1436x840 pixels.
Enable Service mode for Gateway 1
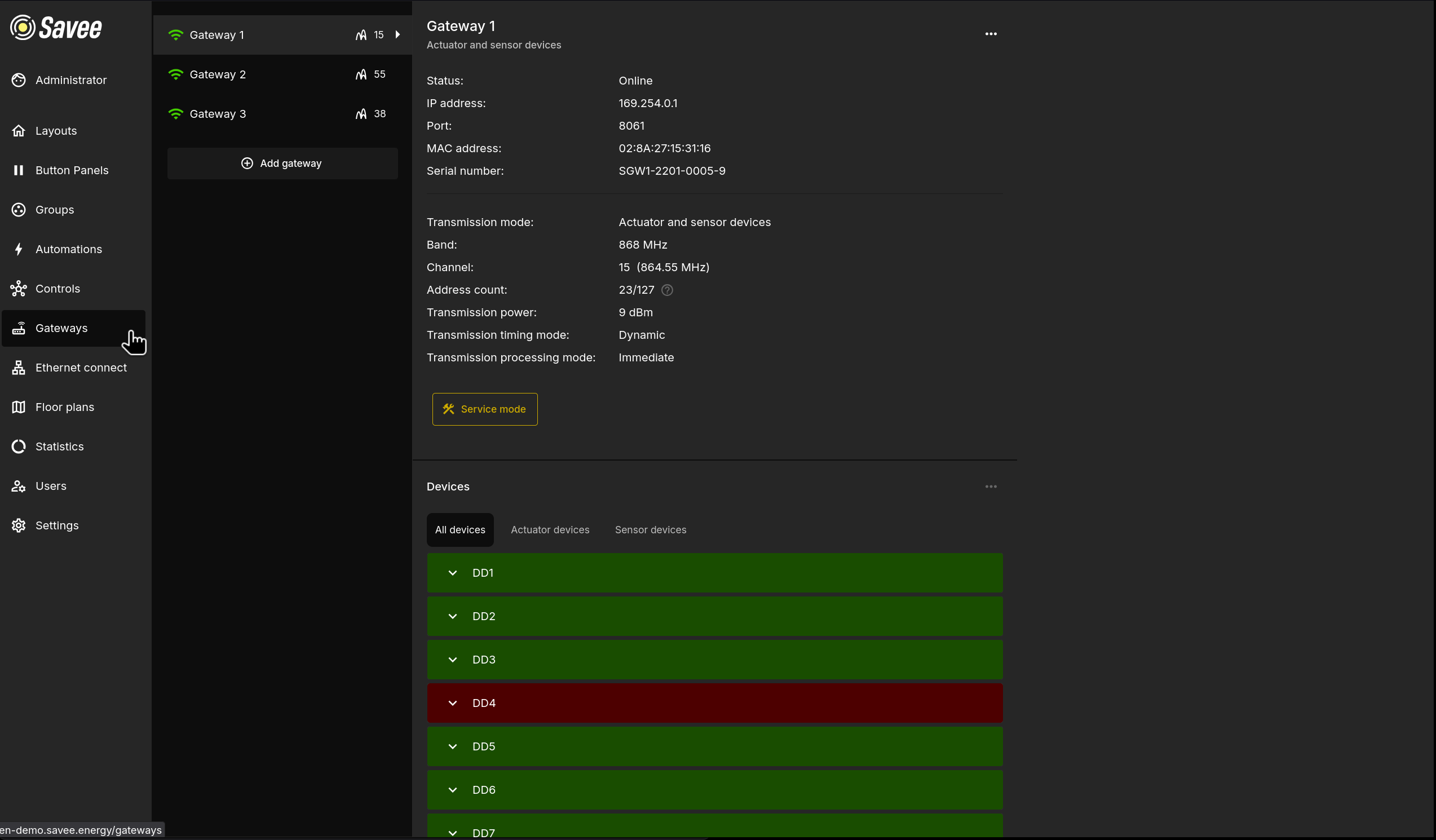[x=484, y=409]
